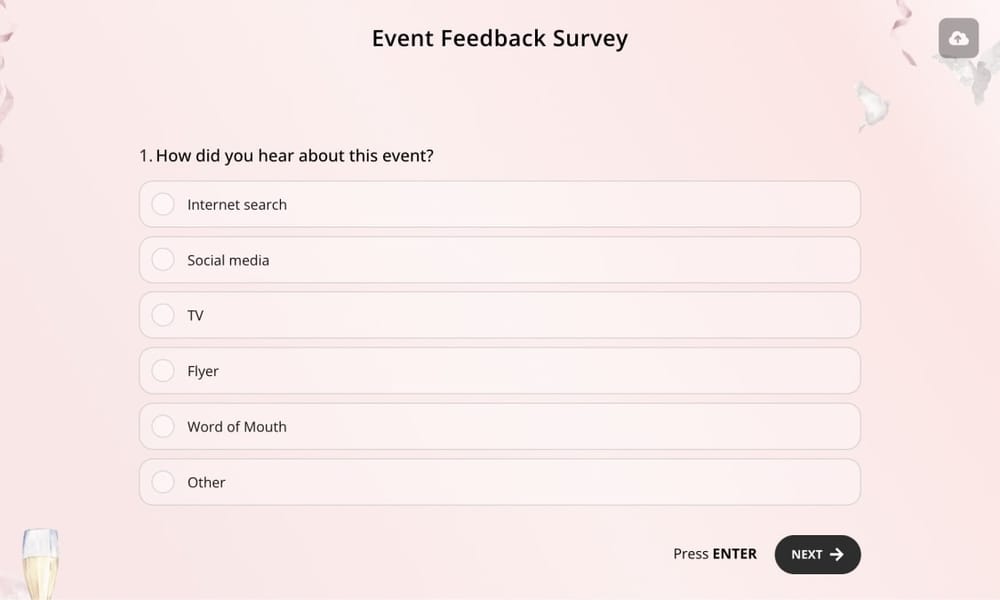Click the arrow icon inside the NEXT button
The image size is (1000, 600).
point(836,554)
